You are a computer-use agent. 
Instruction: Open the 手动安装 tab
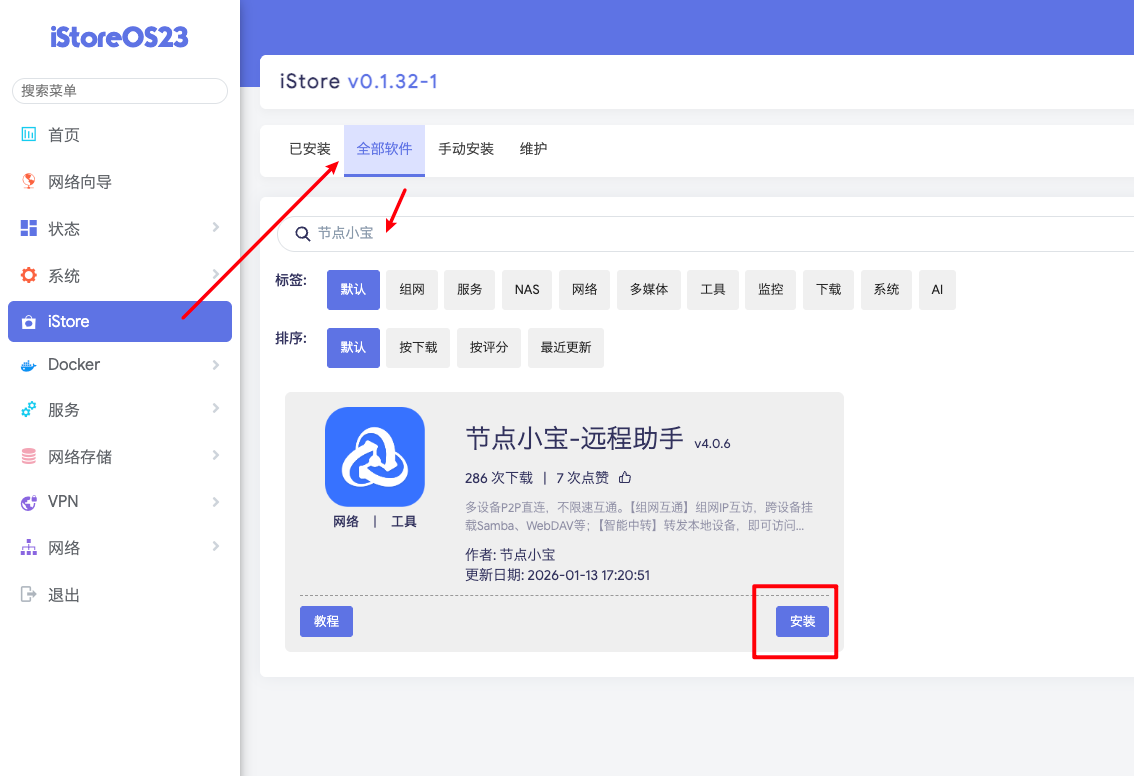tap(466, 149)
